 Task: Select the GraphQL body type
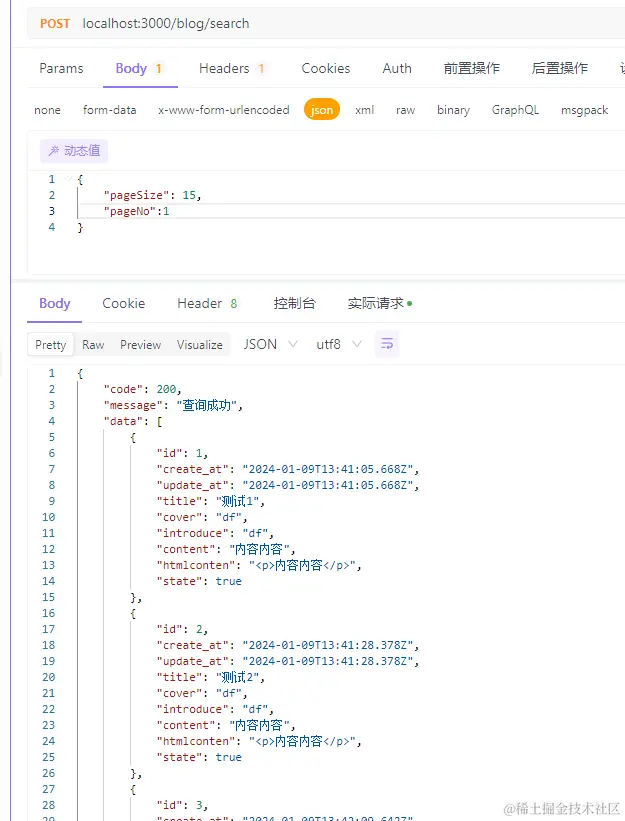pyautogui.click(x=515, y=110)
